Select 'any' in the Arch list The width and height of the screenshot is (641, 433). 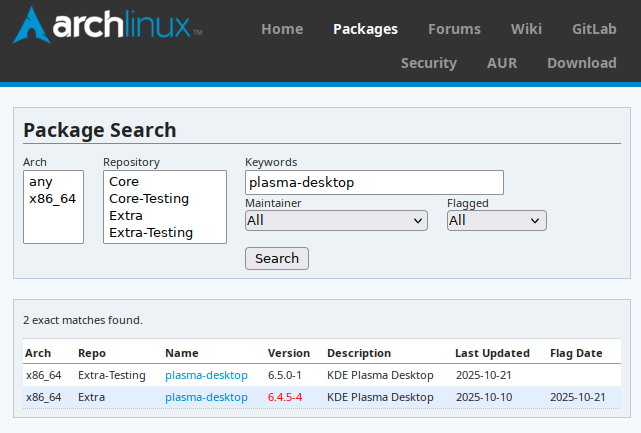pos(41,182)
